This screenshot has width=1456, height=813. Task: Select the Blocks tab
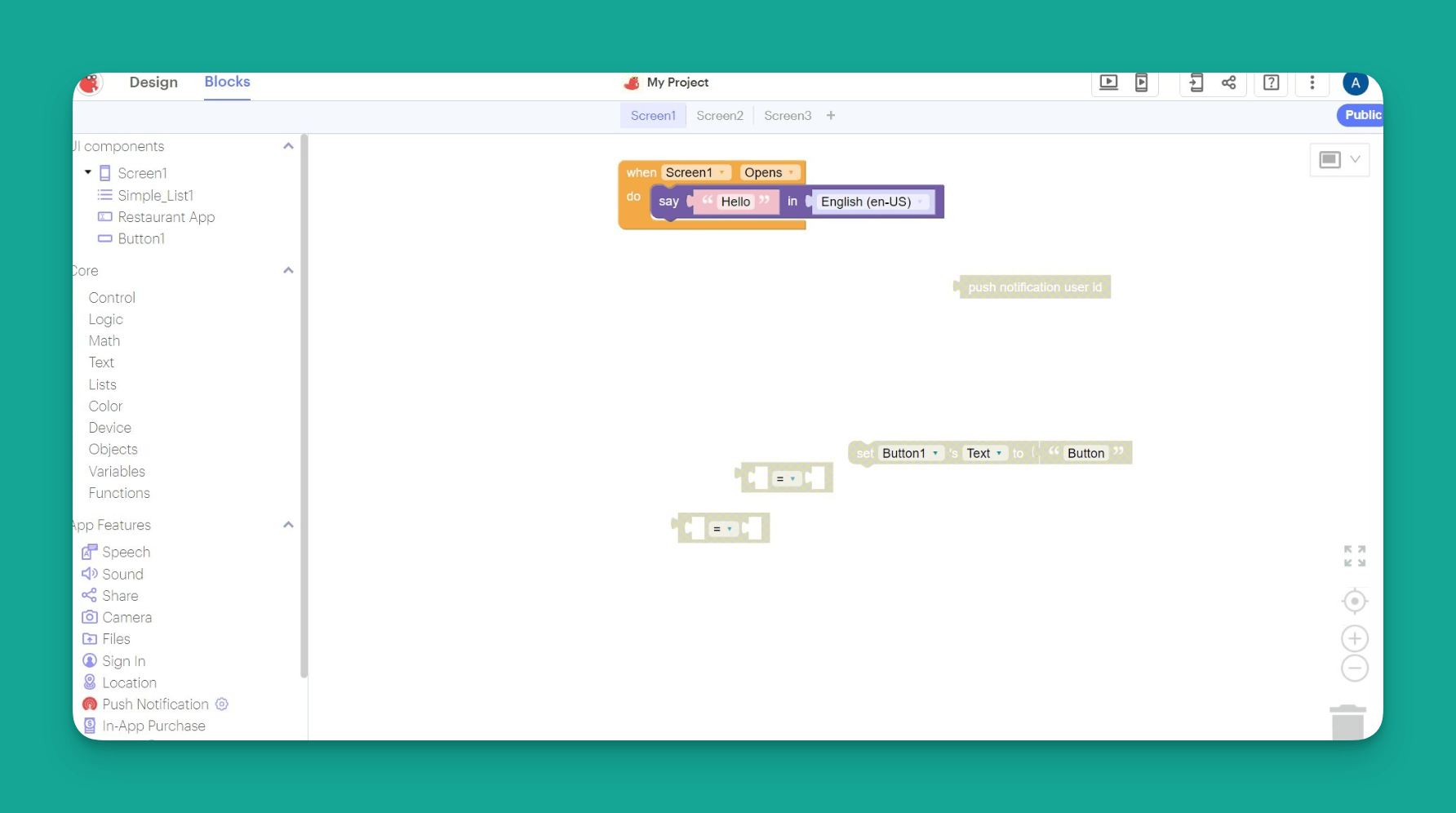point(227,82)
